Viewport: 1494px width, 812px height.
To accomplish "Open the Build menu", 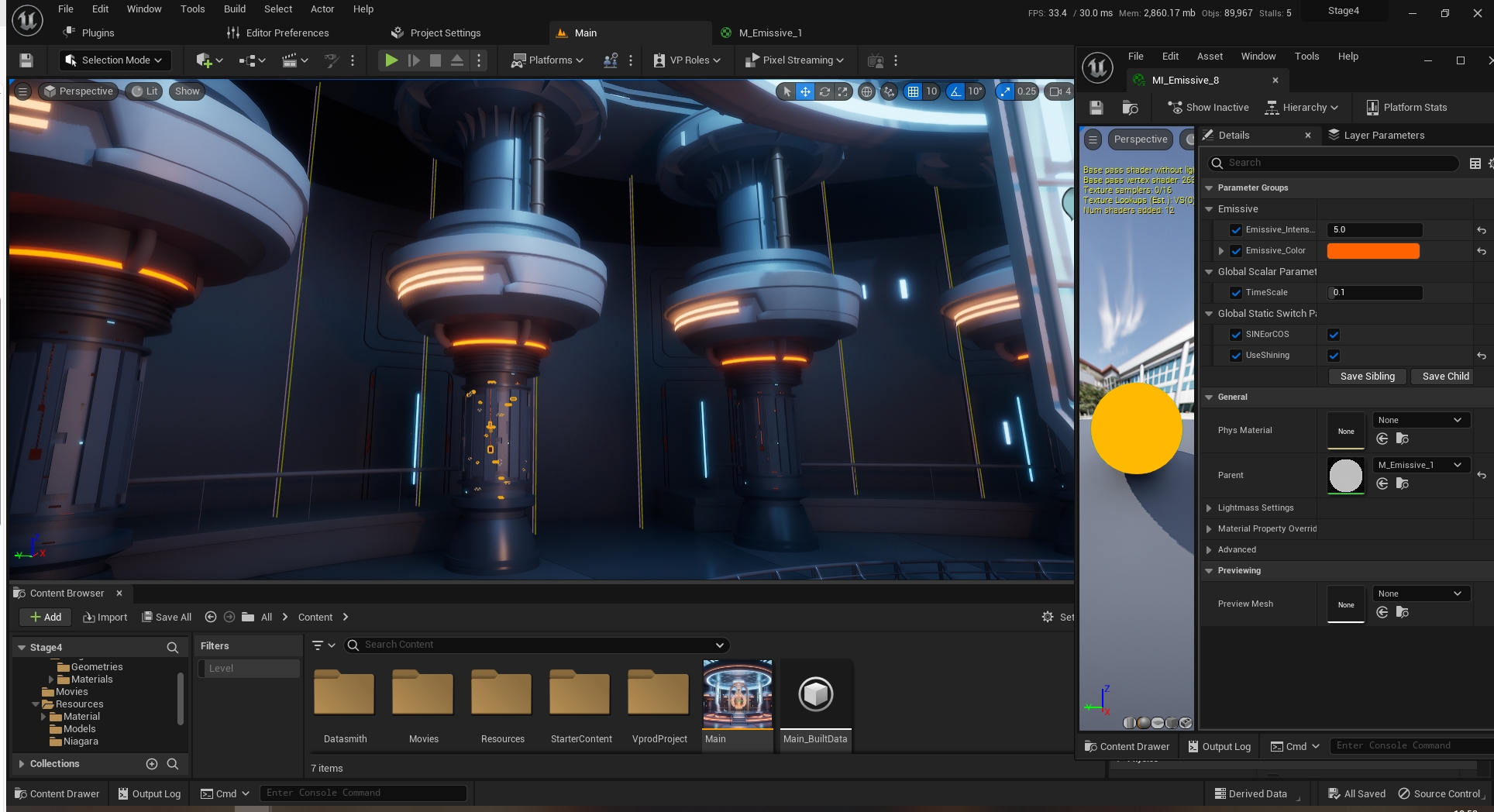I will pos(234,9).
